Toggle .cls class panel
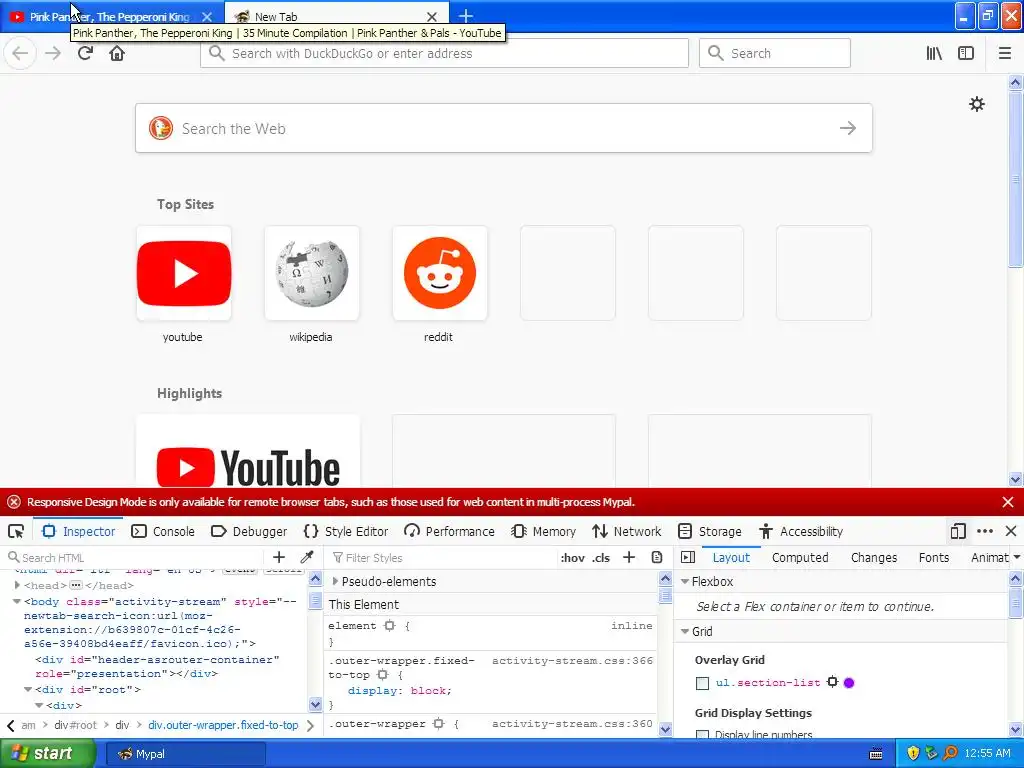This screenshot has height=768, width=1024. 601,558
